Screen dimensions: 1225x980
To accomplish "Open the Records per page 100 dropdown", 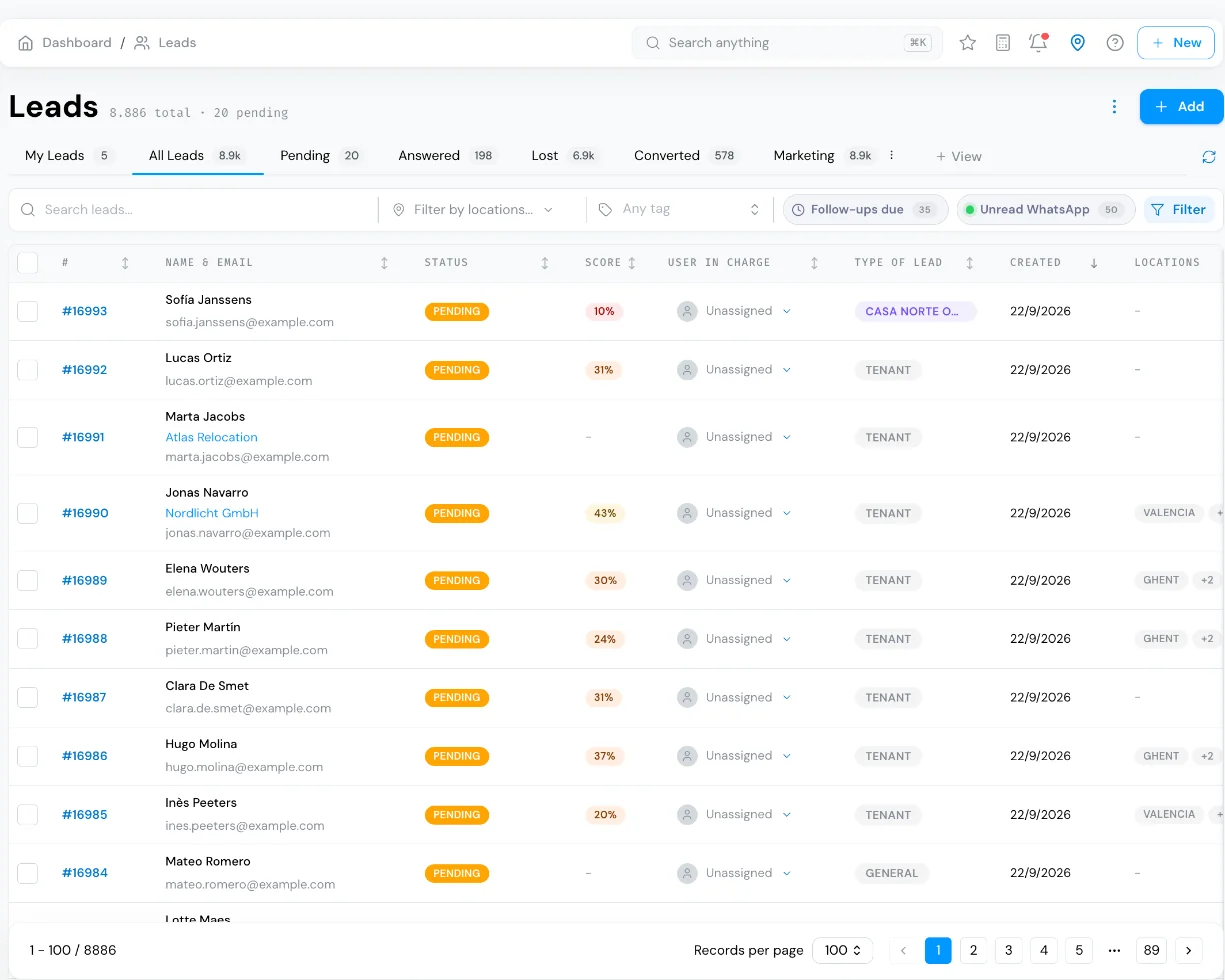I will coord(843,950).
